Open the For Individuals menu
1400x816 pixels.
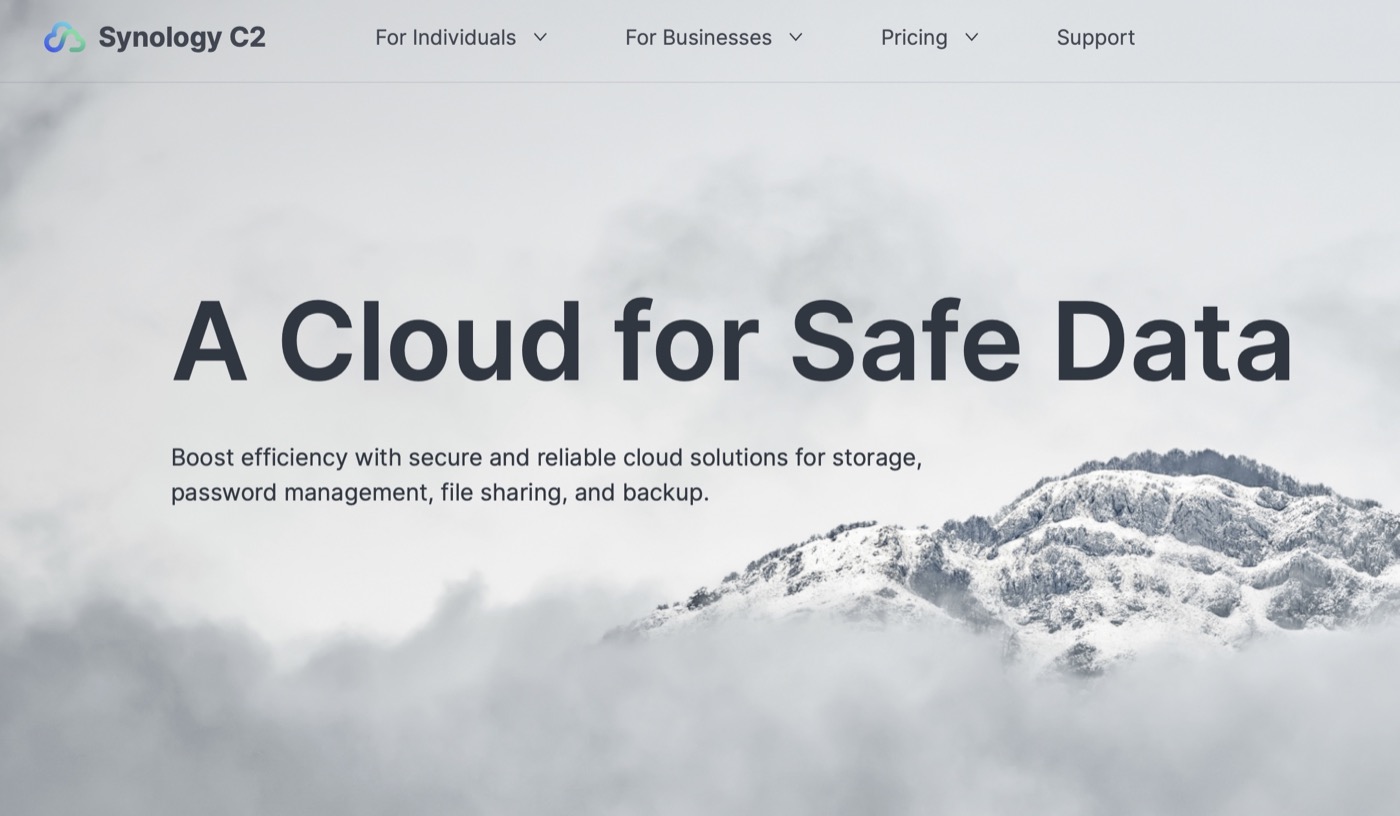[x=445, y=38]
